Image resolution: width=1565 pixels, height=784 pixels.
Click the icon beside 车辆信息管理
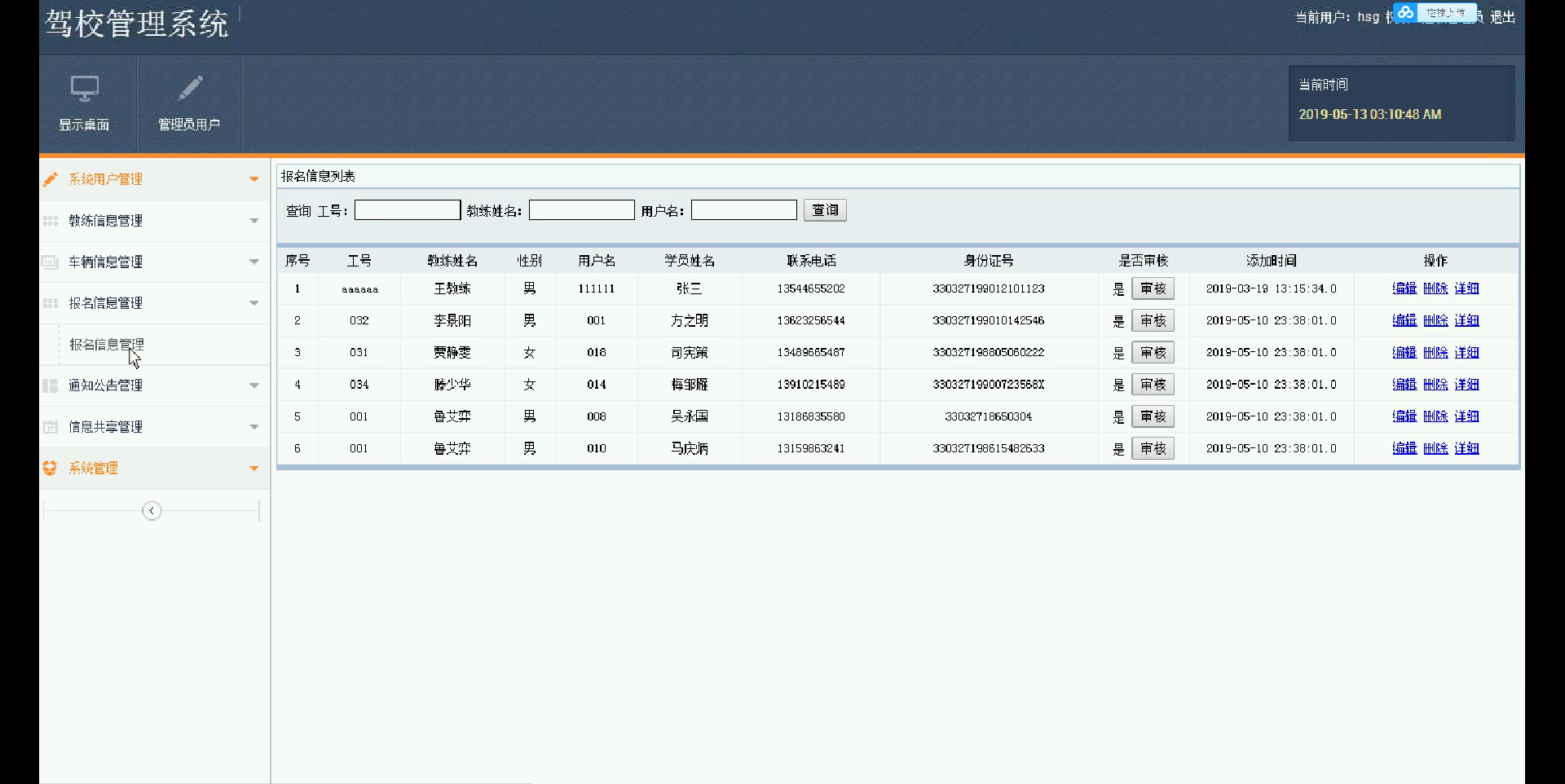[51, 262]
